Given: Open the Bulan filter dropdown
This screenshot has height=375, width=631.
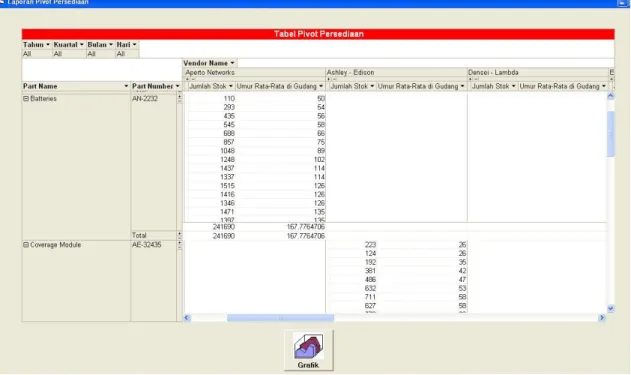Looking at the screenshot, I should tap(111, 45).
